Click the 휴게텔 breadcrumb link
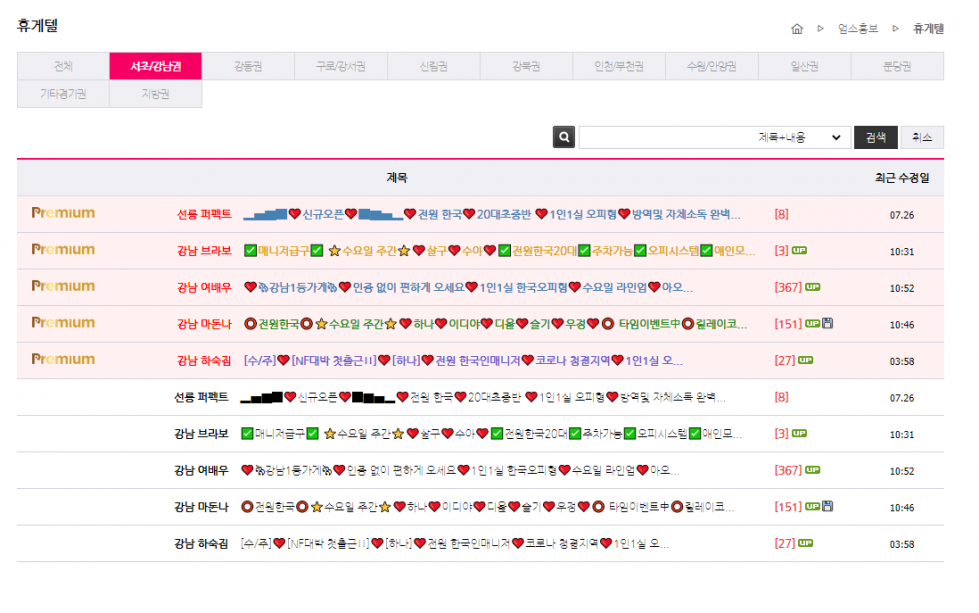The width and height of the screenshot is (979, 613). 928,29
